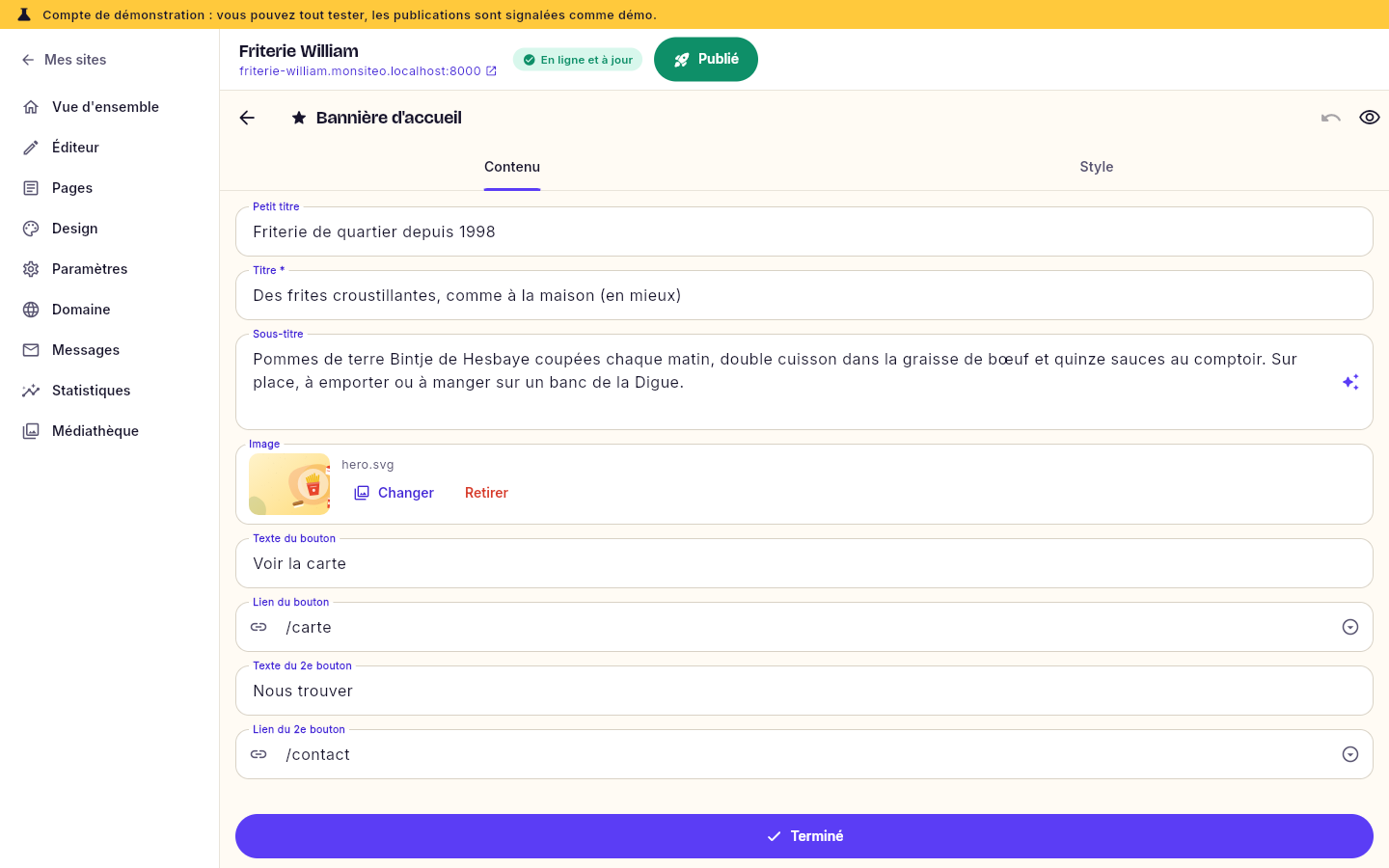1389x868 pixels.
Task: Expand the Lien du bouton dropdown
Action: pos(1350,627)
